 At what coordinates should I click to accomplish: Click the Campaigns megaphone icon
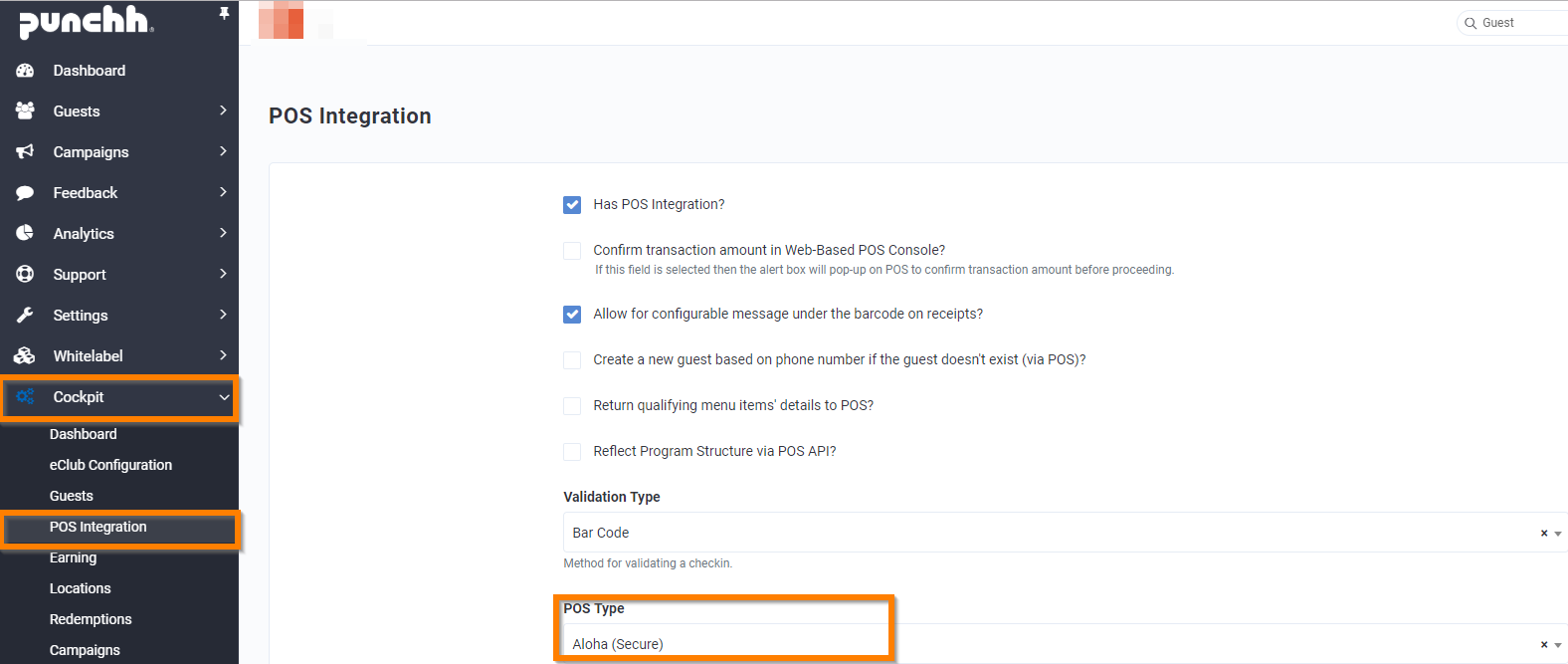tap(26, 152)
